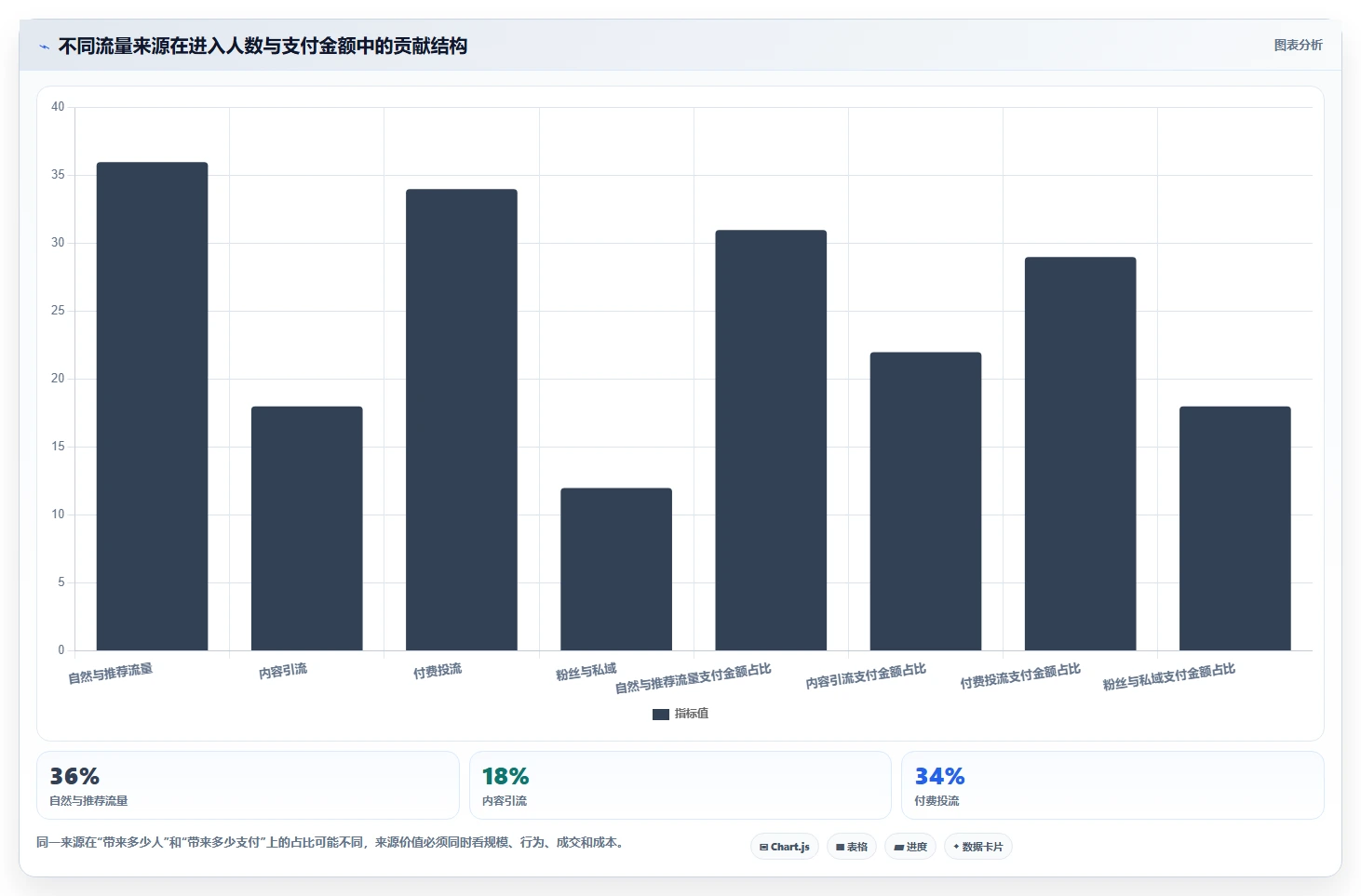Click the 粉丝与私域支付金额占比 bar
Screen dimensions: 1361x896
pos(1235,528)
